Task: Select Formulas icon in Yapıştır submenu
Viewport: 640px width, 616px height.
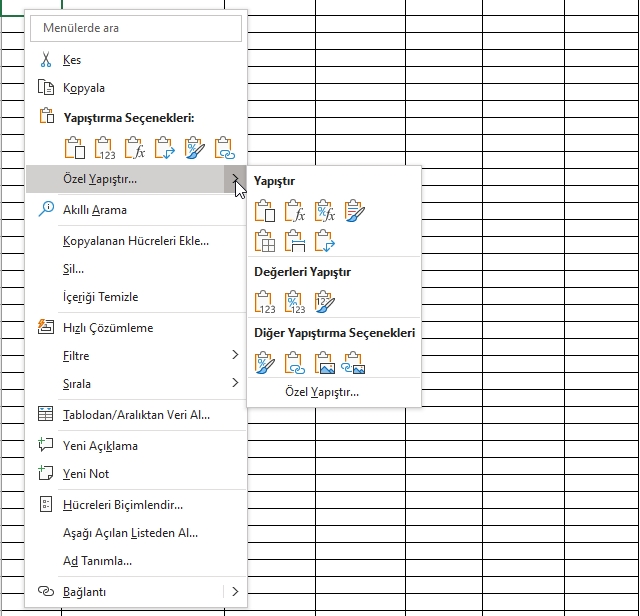Action: point(295,211)
